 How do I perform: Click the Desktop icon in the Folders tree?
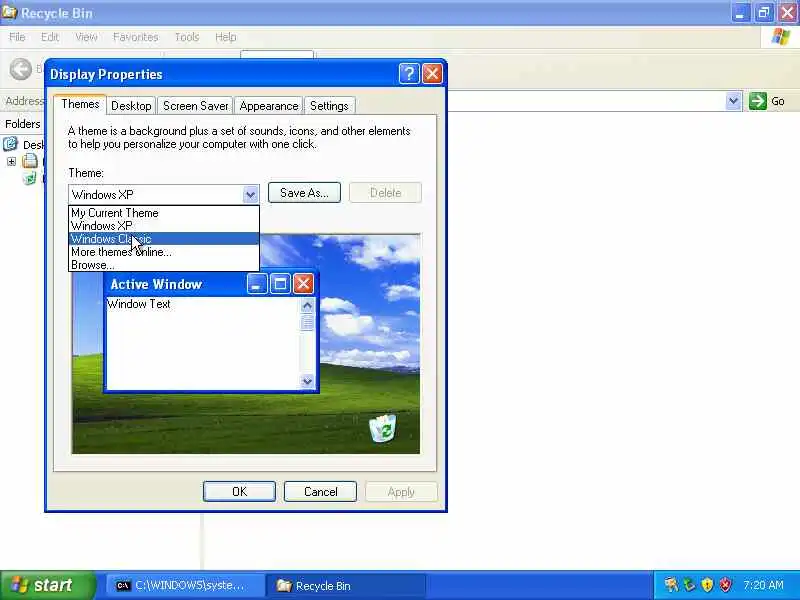[10, 144]
